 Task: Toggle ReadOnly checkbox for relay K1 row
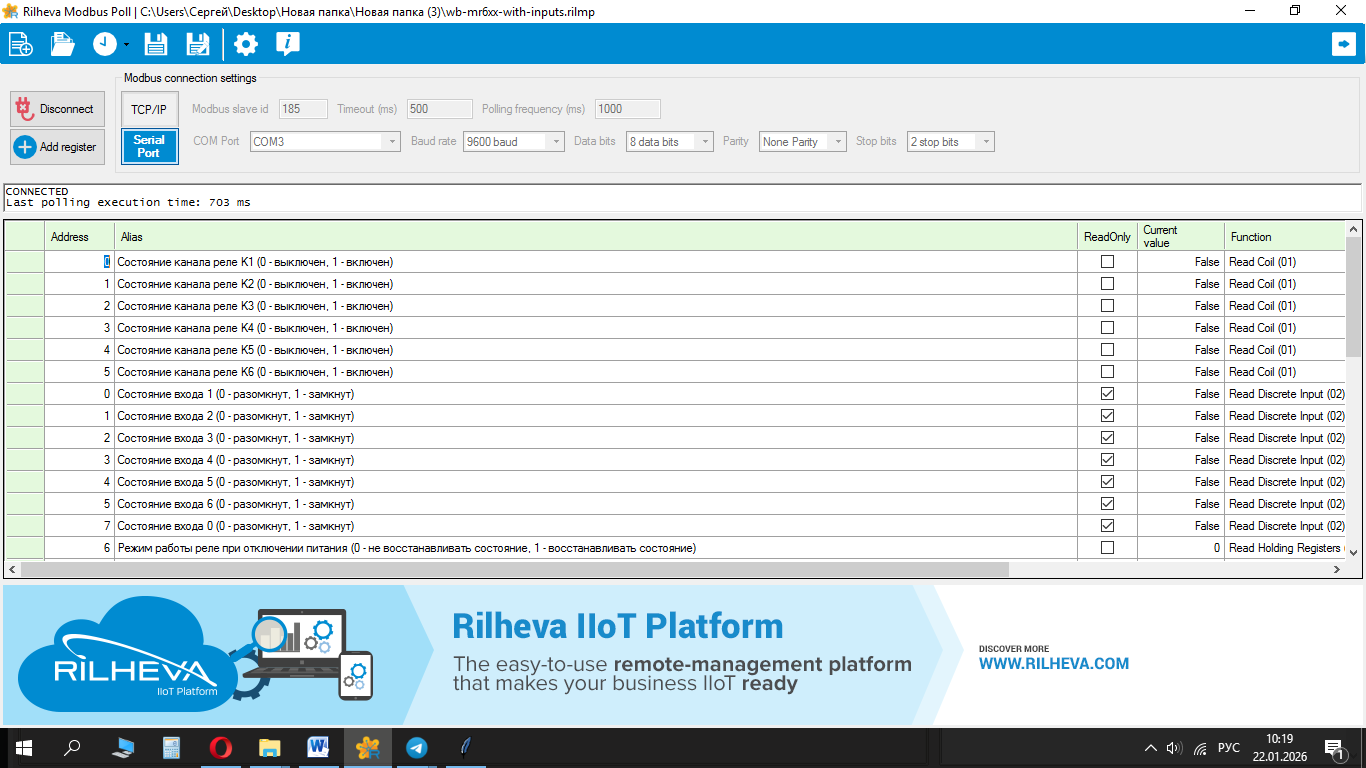1107,262
